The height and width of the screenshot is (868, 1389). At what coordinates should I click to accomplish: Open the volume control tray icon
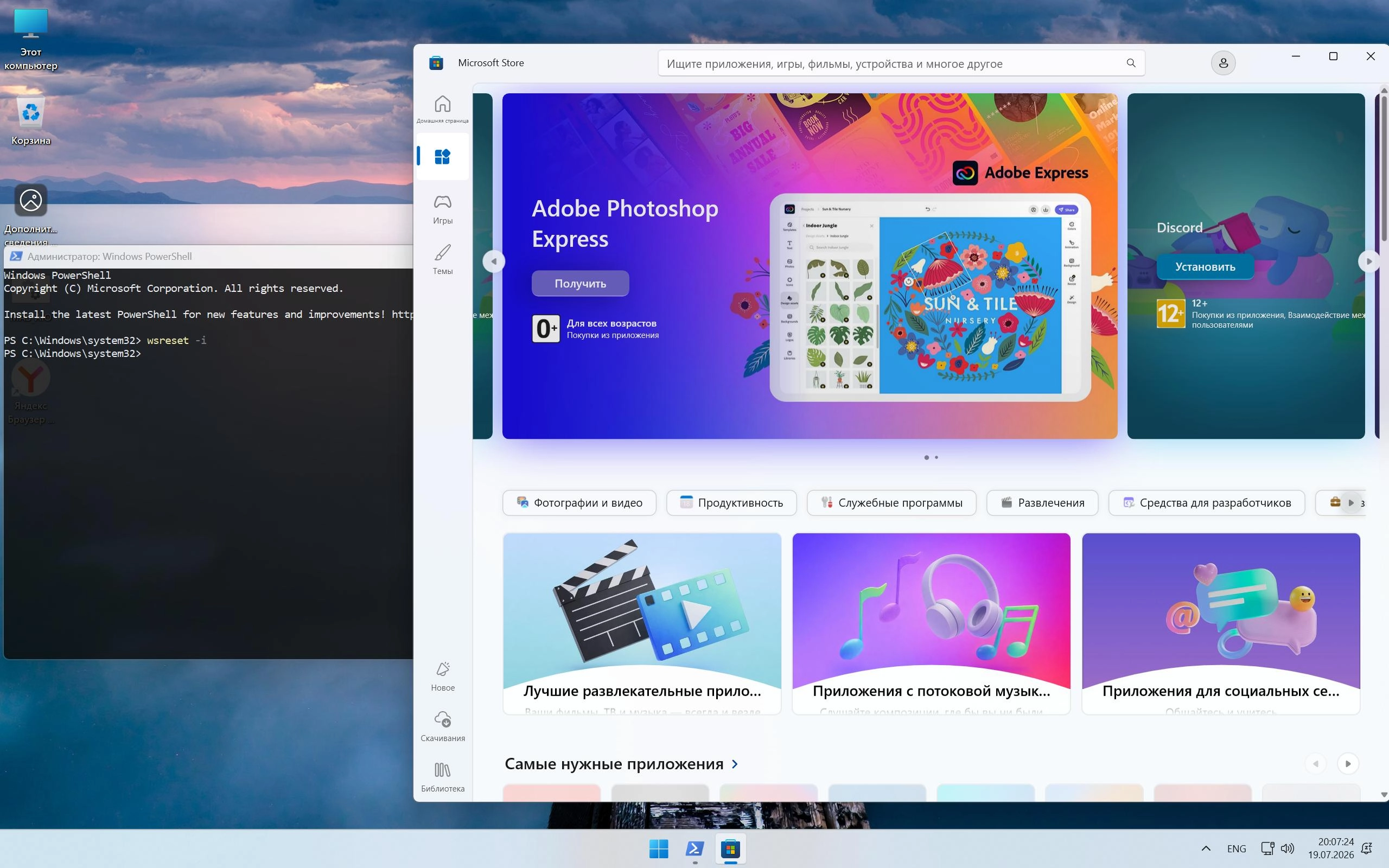[x=1288, y=848]
